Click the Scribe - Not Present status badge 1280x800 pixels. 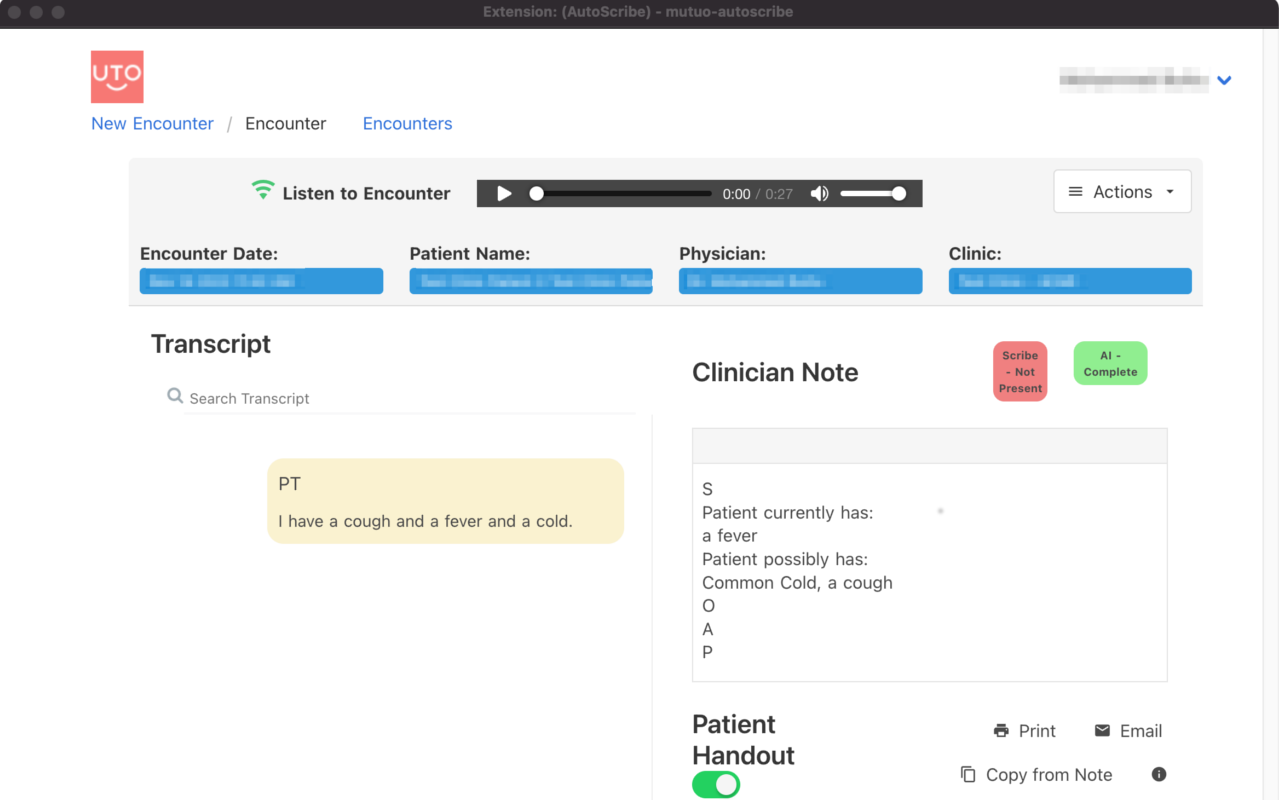click(x=1020, y=371)
